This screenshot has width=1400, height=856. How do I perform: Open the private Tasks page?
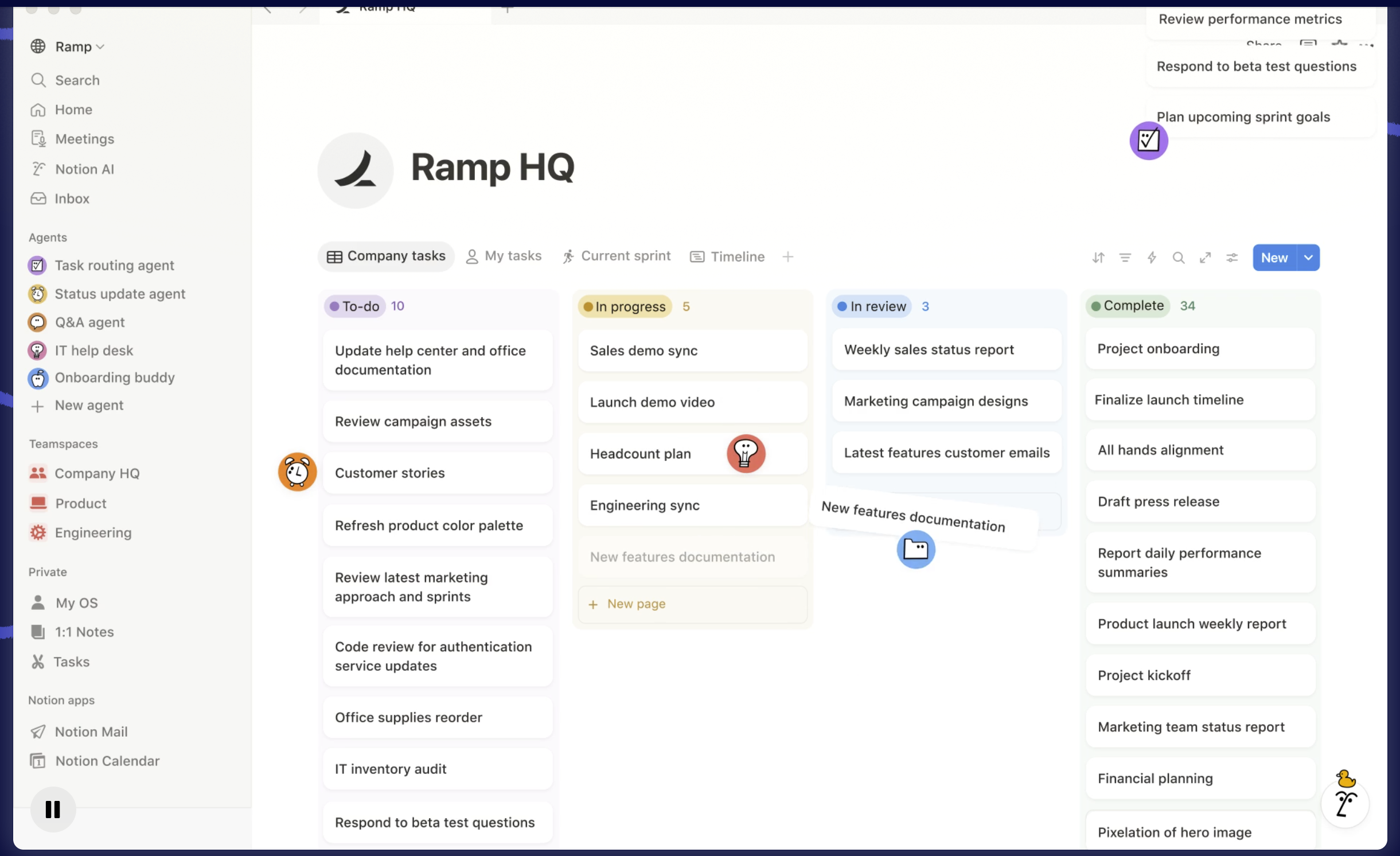(x=71, y=662)
